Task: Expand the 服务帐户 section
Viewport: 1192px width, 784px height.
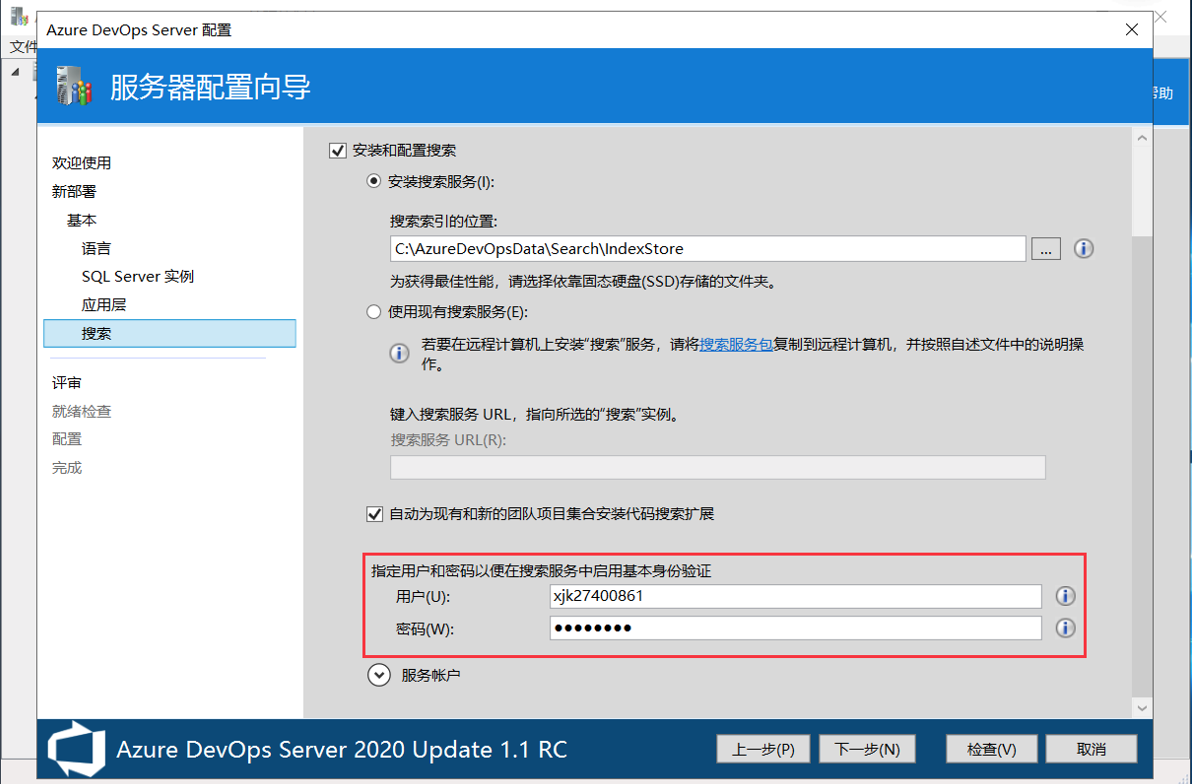Action: pos(379,675)
